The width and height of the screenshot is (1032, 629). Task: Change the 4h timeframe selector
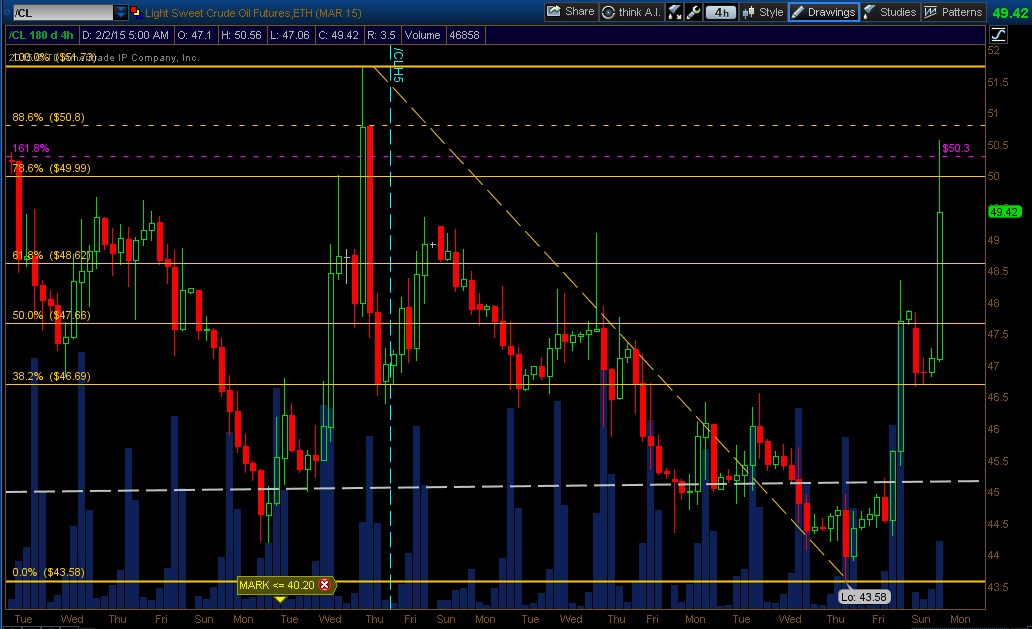click(x=721, y=12)
